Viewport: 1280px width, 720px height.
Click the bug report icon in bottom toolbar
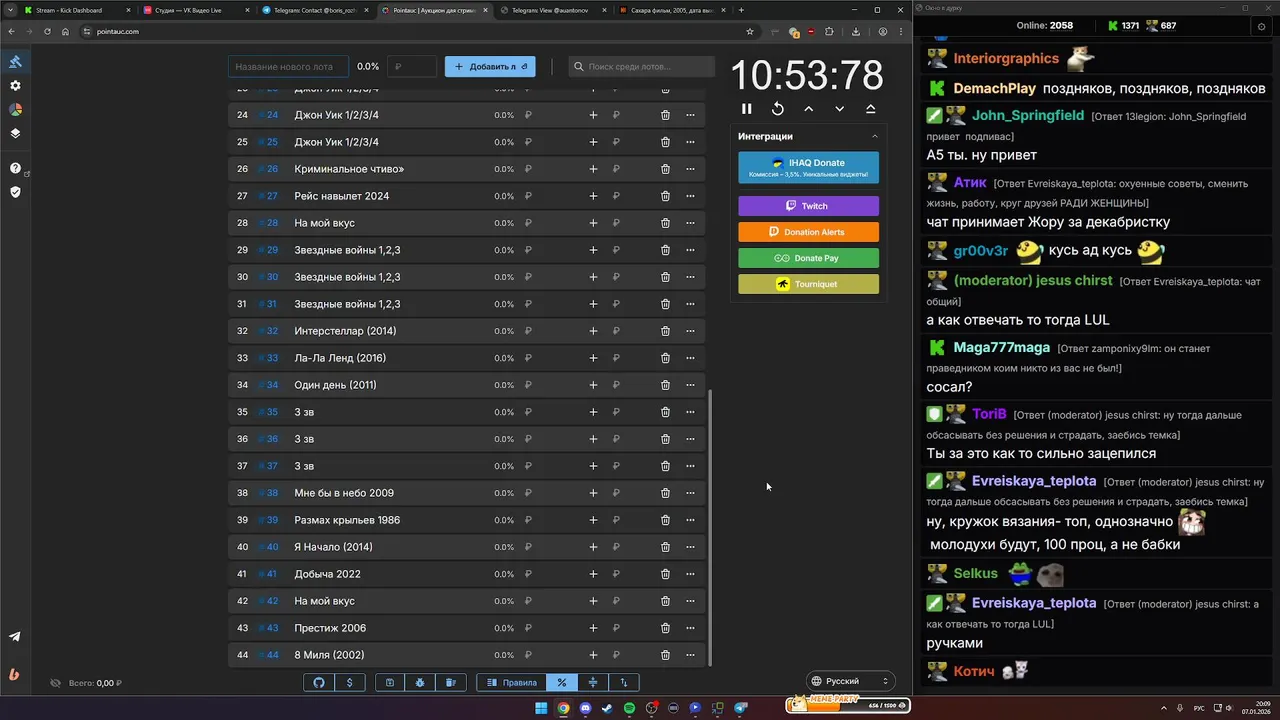[x=420, y=682]
